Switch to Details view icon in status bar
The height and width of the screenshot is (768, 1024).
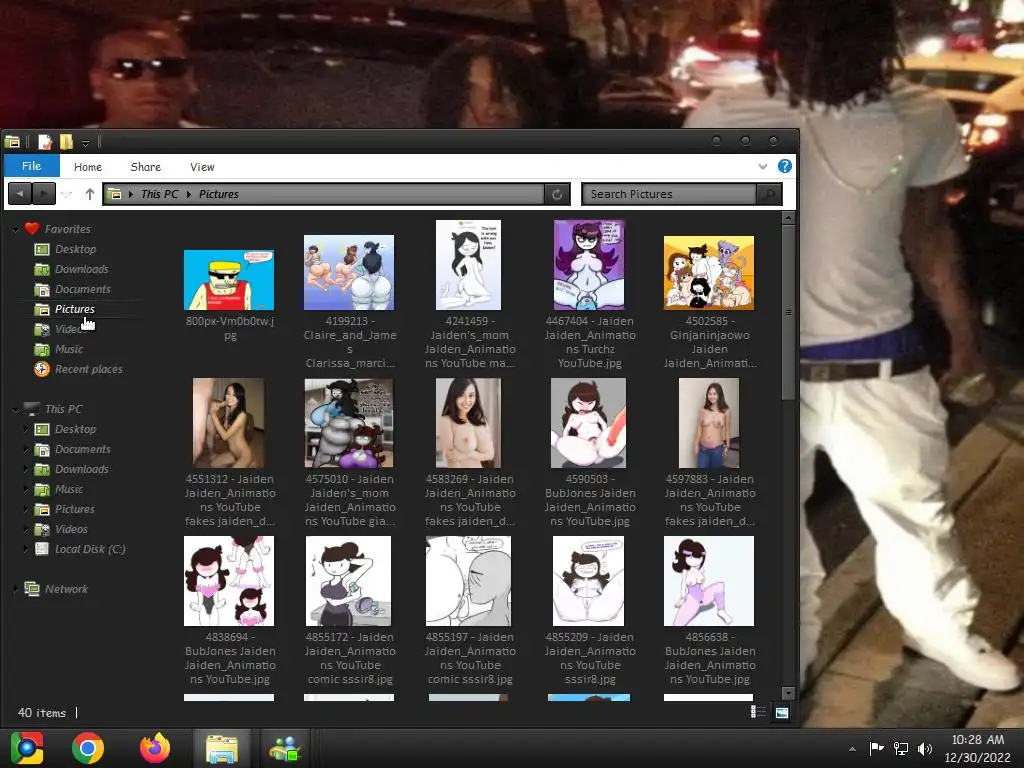pos(758,712)
